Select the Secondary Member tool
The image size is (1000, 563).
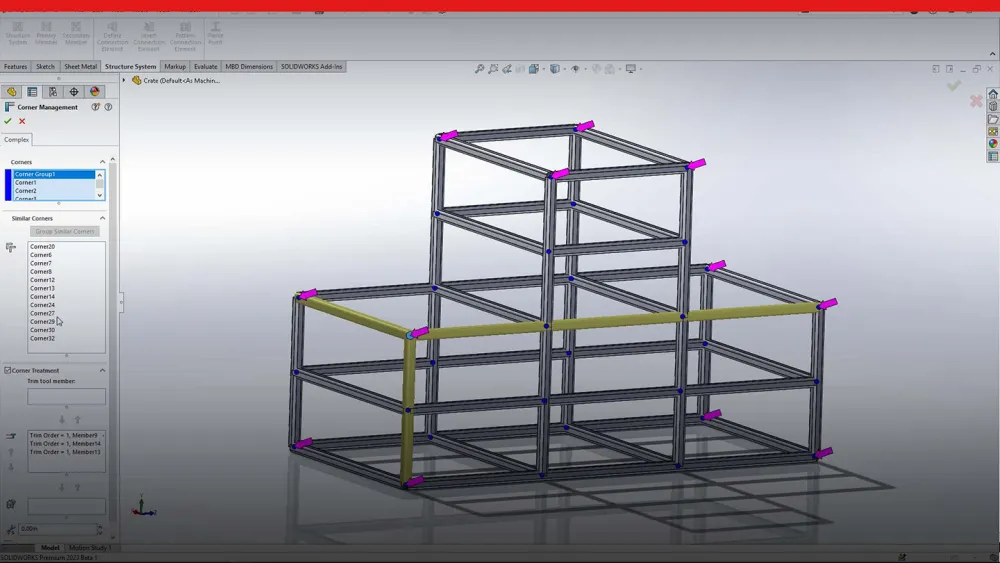75,33
